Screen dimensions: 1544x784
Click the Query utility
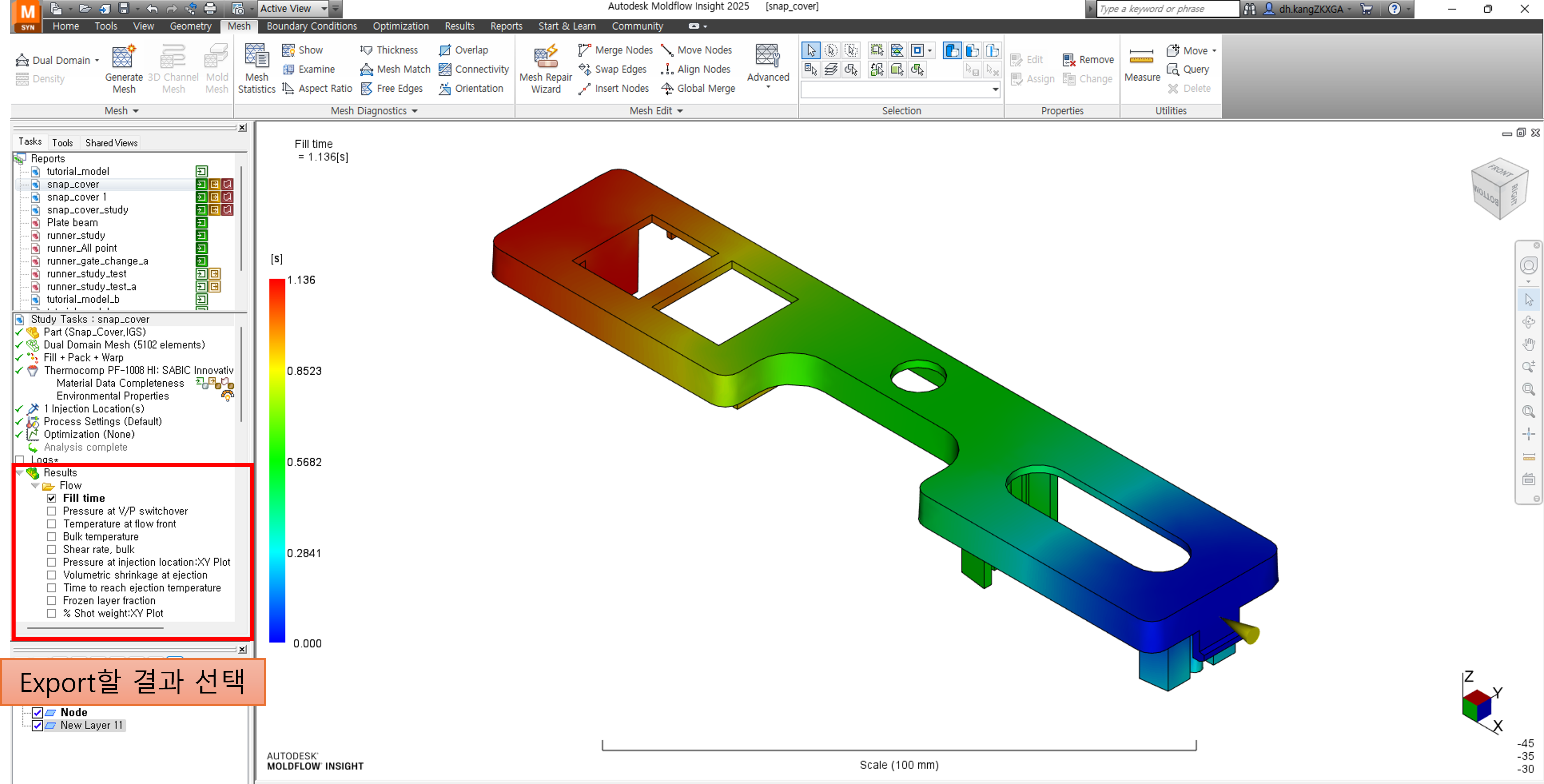click(1187, 70)
